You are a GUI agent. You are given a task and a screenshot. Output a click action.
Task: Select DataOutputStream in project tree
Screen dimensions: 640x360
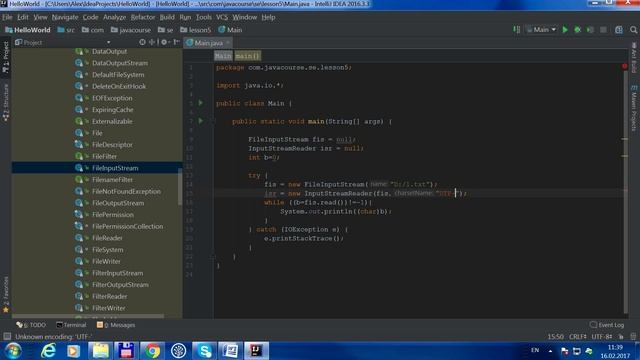(120, 63)
